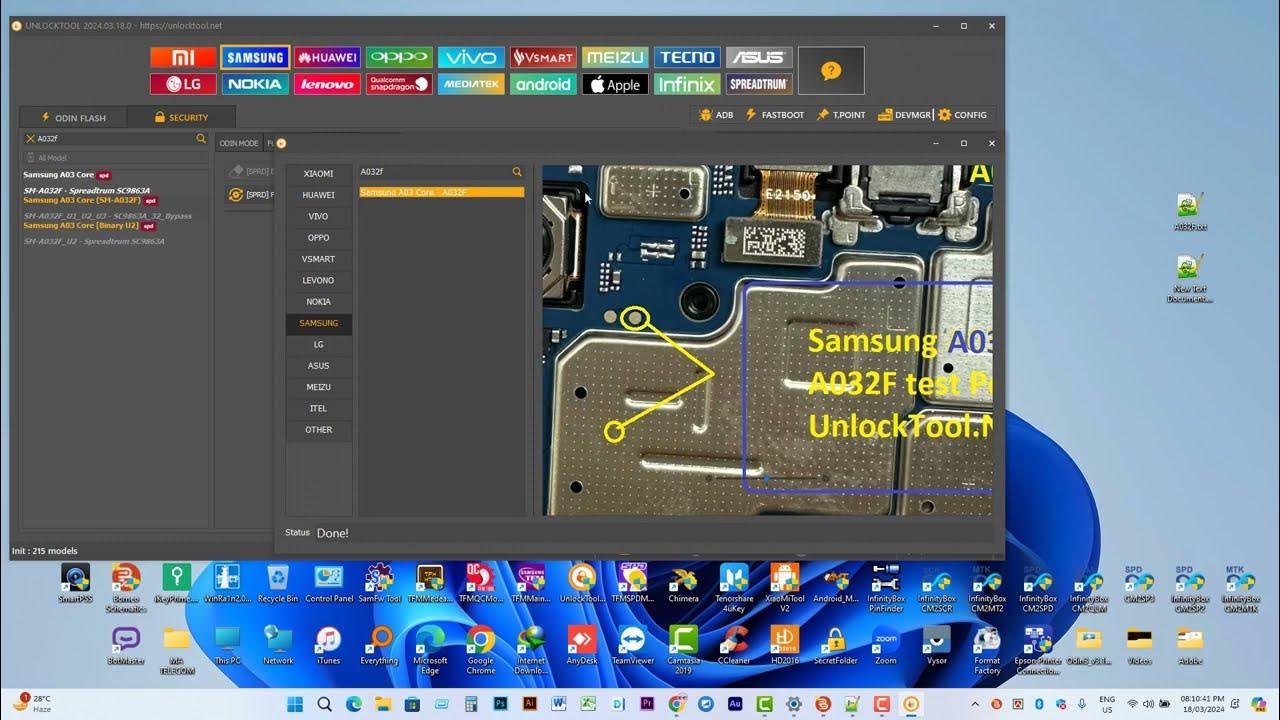Select the Samsung brand logo

point(255,58)
